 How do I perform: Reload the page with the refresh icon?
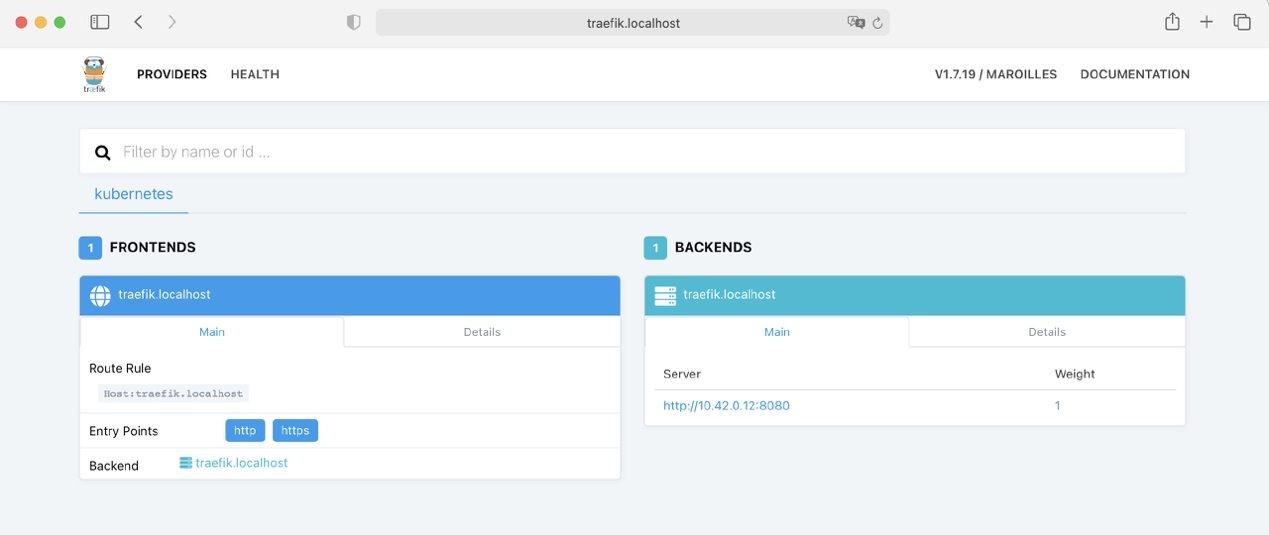[x=878, y=23]
